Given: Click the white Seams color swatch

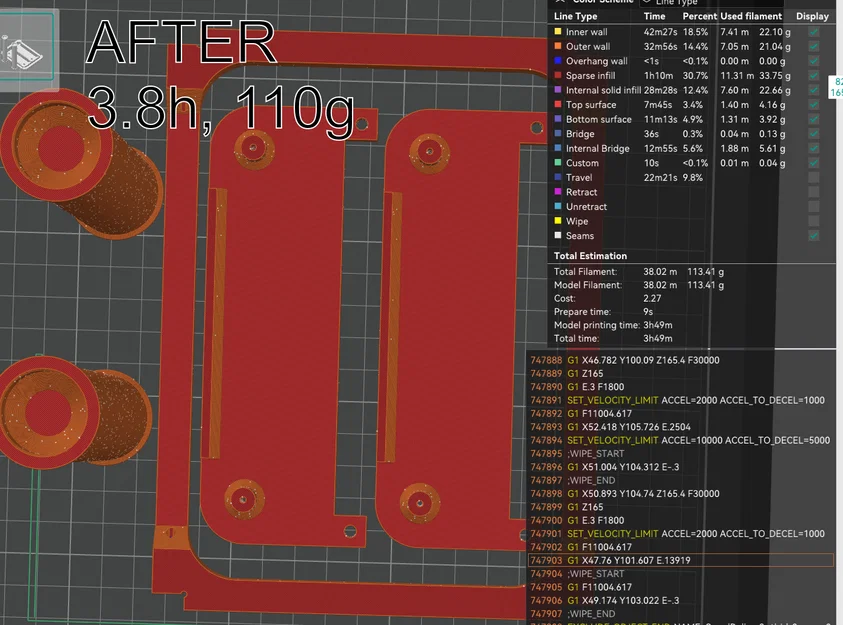Looking at the screenshot, I should [558, 235].
